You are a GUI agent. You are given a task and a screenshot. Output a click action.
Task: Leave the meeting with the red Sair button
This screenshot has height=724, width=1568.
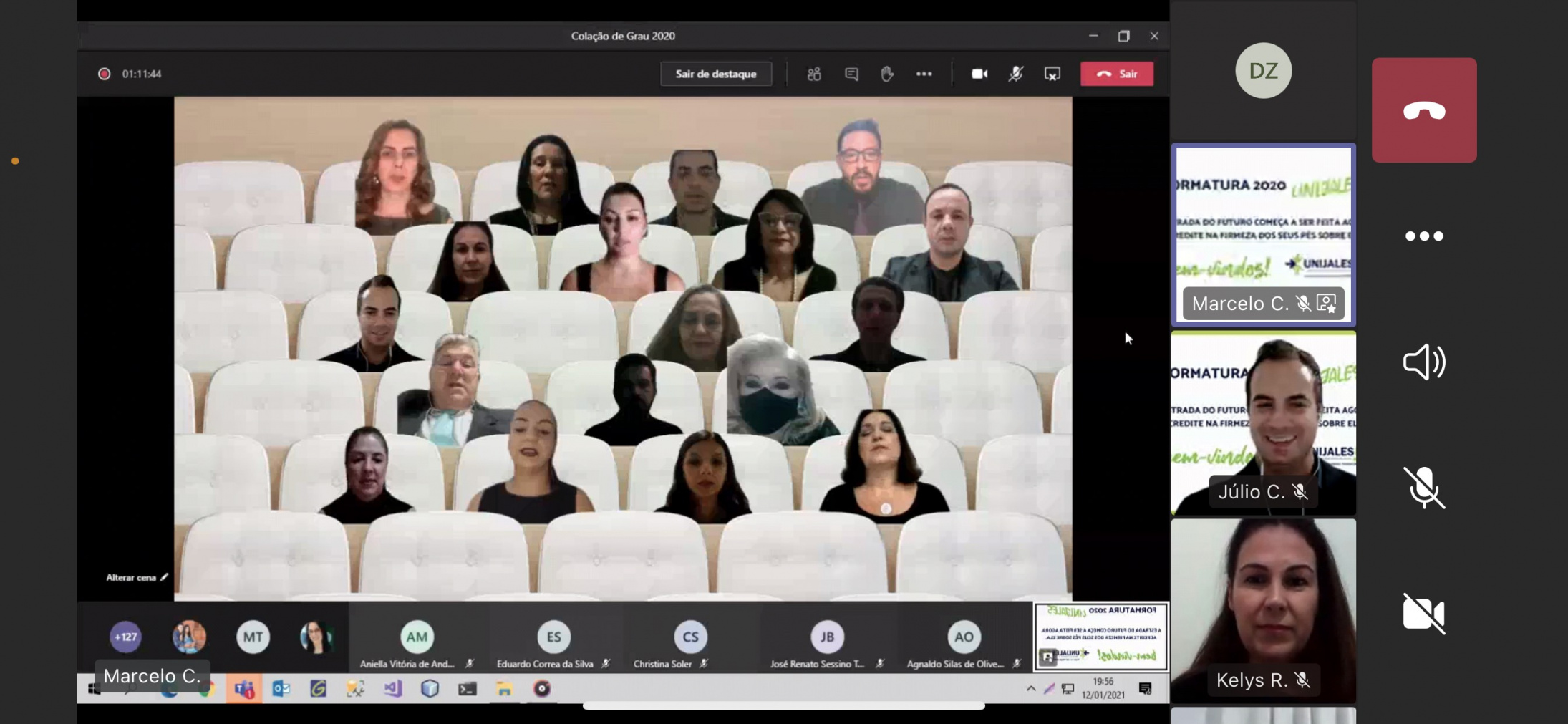click(1116, 74)
